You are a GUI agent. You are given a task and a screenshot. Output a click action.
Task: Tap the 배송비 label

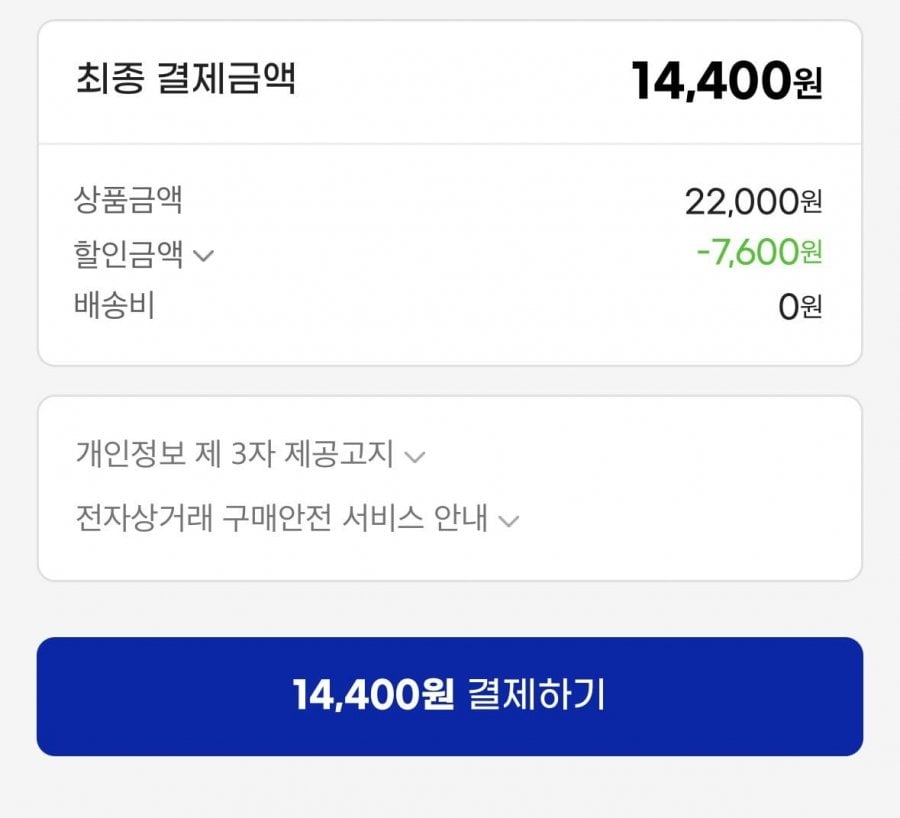114,305
